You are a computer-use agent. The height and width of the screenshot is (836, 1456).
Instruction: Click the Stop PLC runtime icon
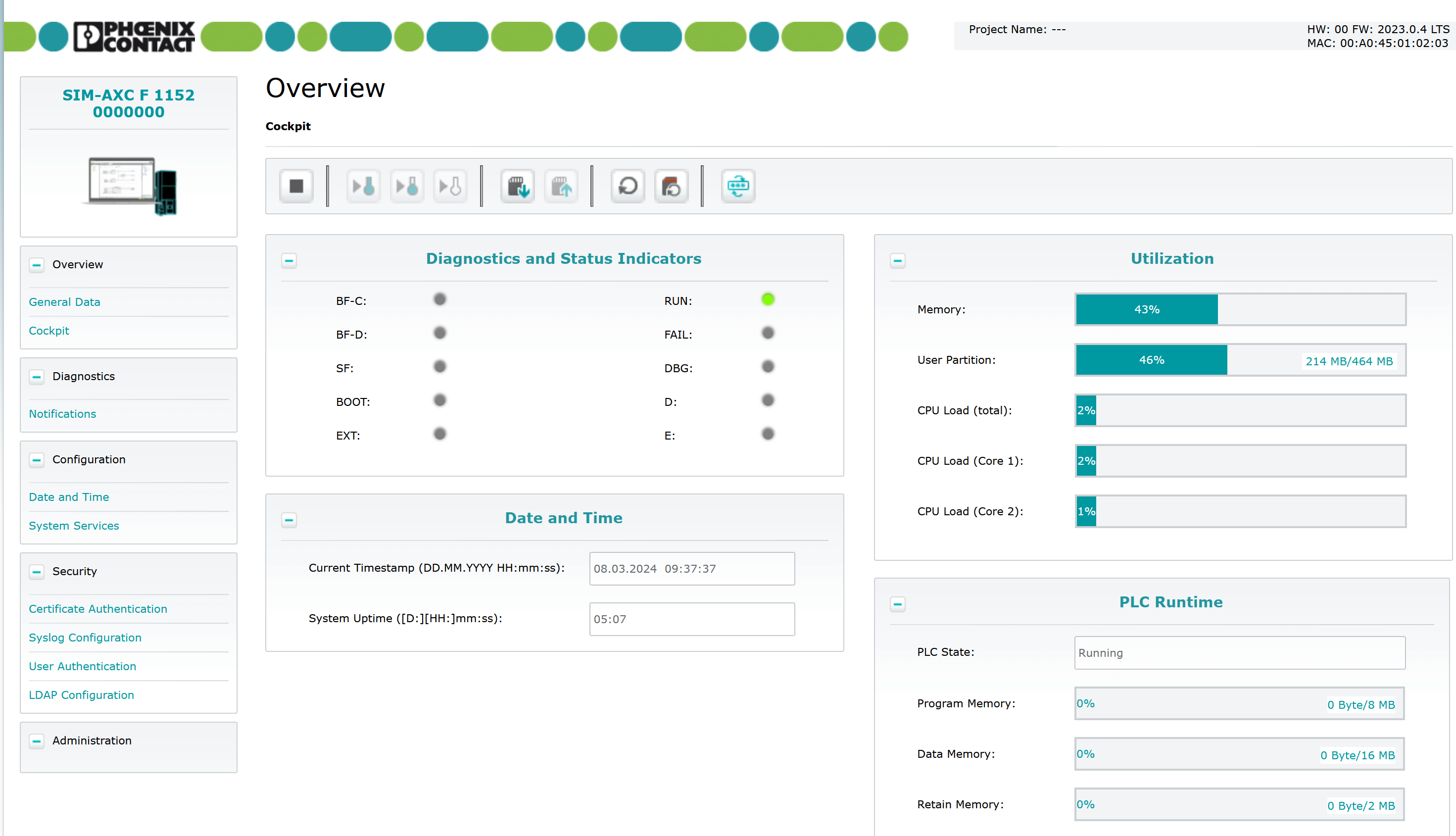coord(296,186)
